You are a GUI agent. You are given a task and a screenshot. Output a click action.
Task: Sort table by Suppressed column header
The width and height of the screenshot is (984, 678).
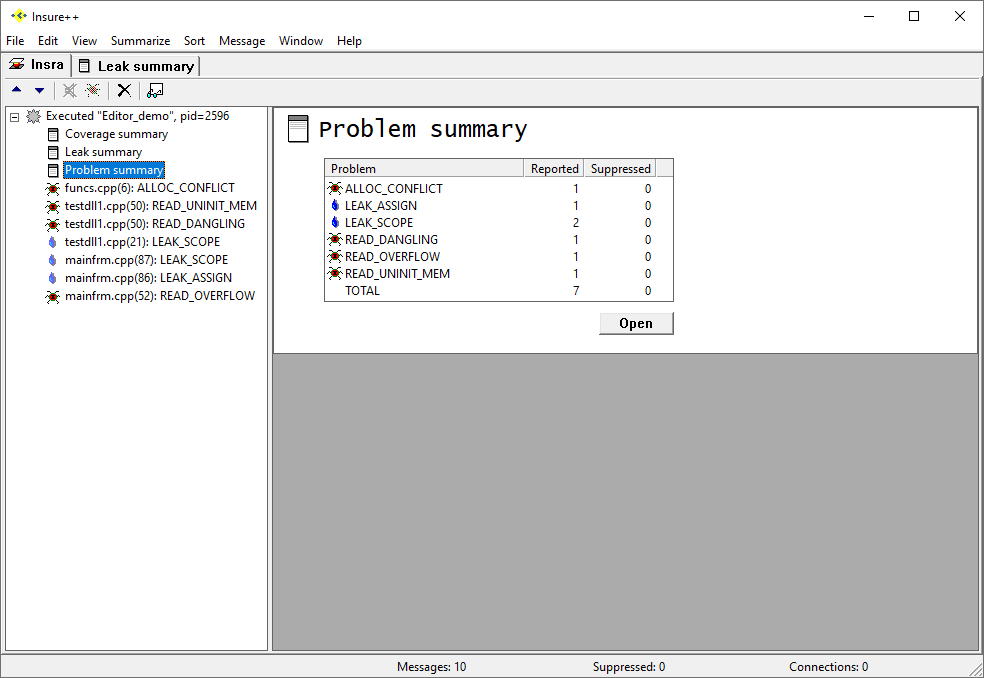coord(620,168)
